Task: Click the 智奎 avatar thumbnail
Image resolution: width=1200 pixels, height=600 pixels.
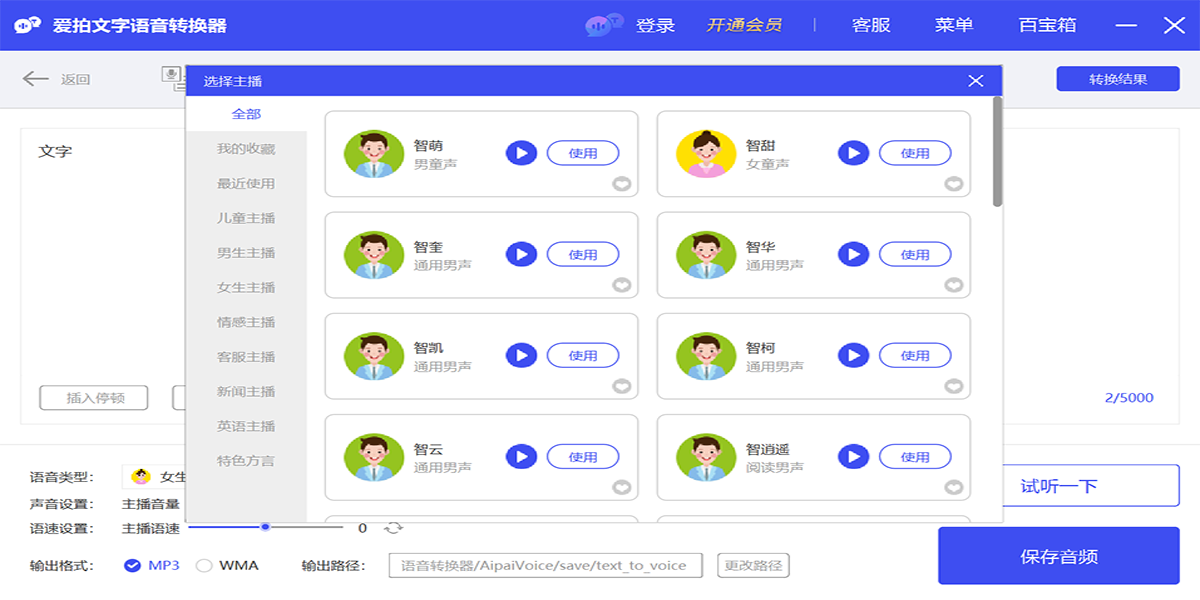Action: [x=374, y=255]
